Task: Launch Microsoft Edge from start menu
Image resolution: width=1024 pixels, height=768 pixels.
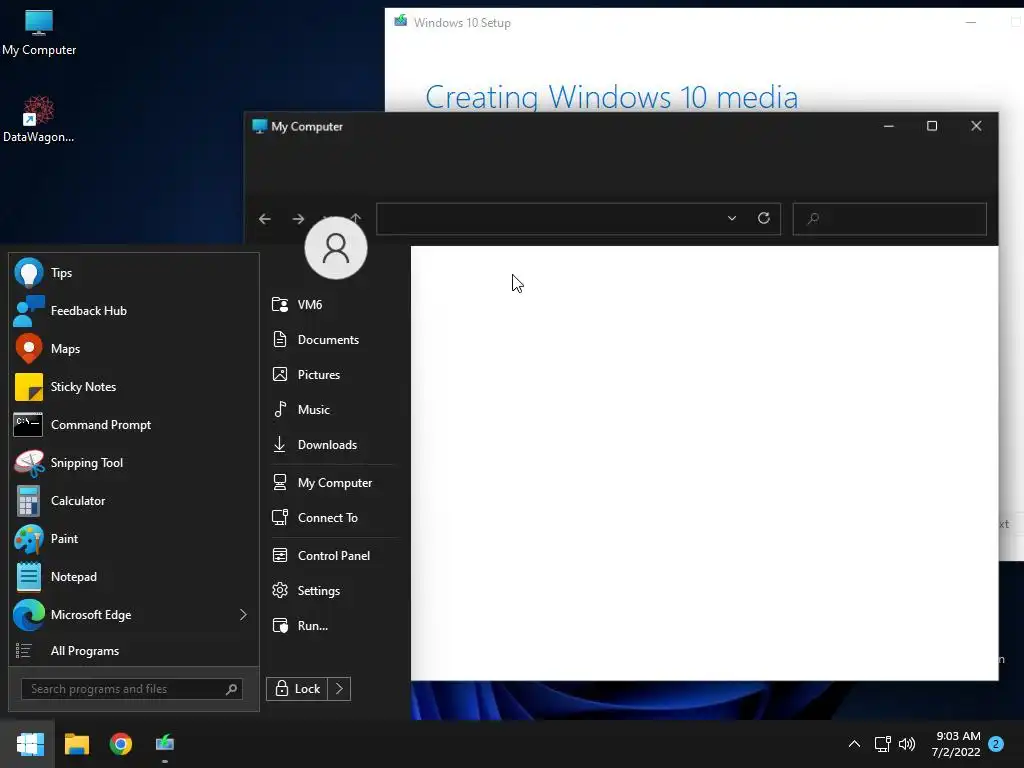Action: coord(122,615)
